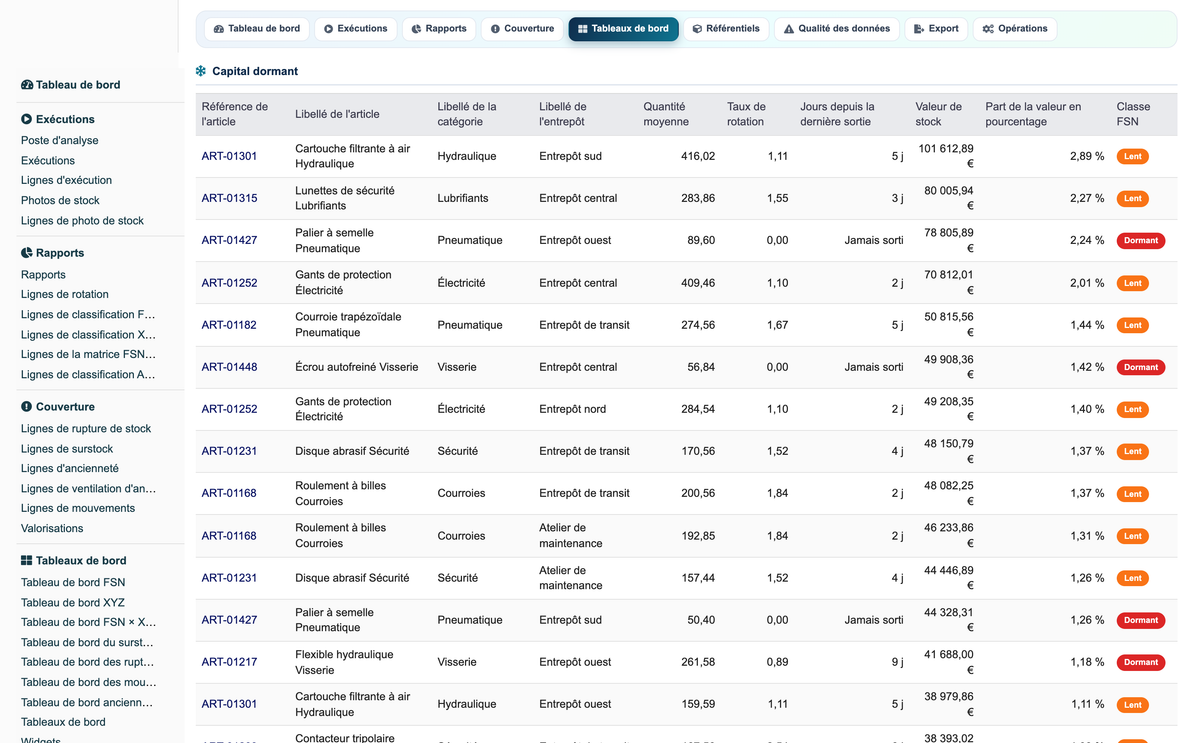This screenshot has height=743, width=1200.
Task: Click the play icon beside sidebar Exécutions heading
Action: (x=27, y=119)
